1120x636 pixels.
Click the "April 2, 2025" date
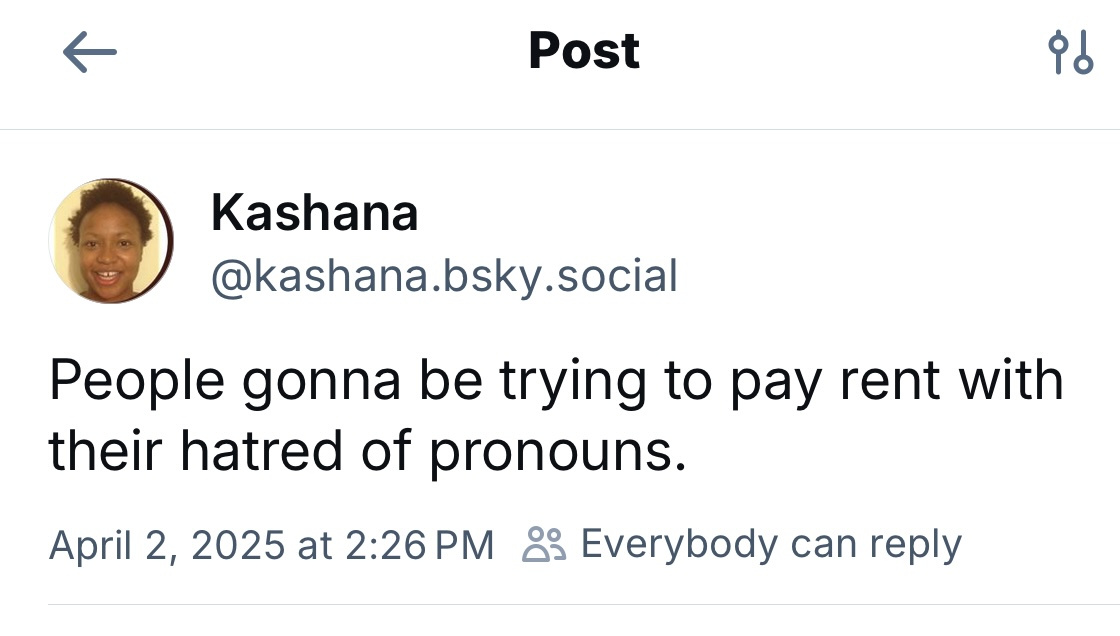coord(167,545)
